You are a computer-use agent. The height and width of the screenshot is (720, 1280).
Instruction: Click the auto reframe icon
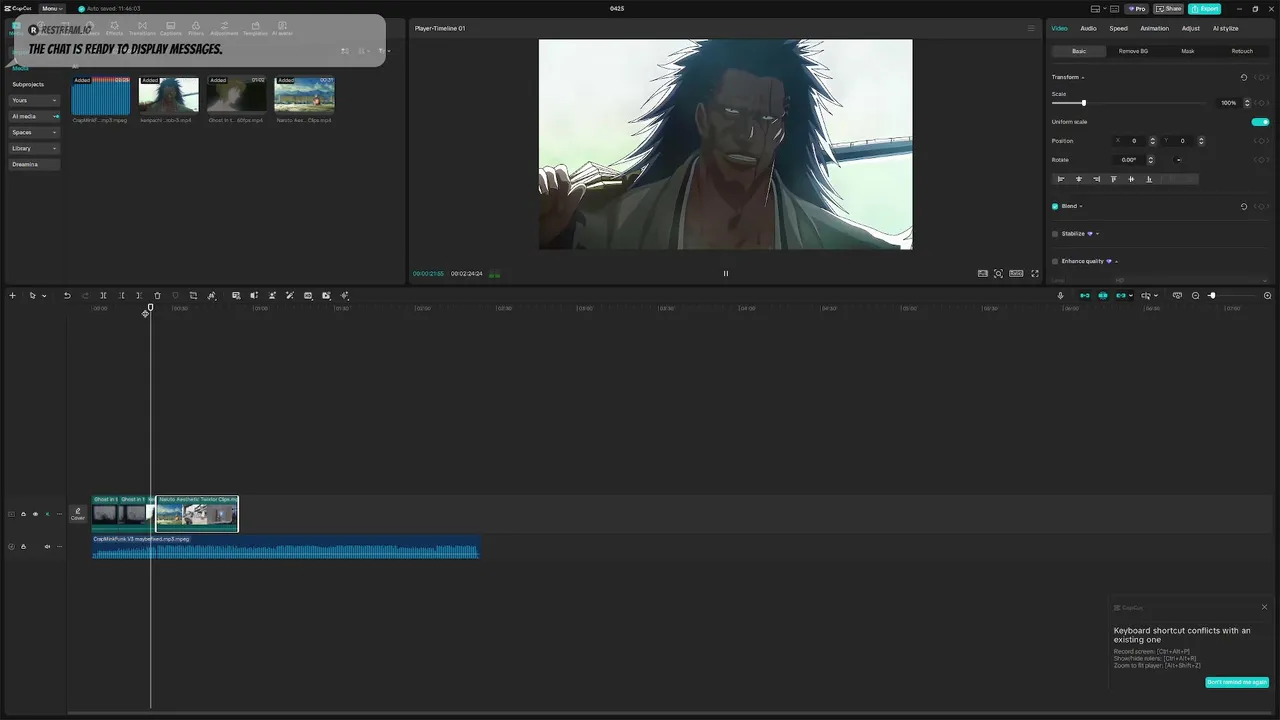click(x=308, y=296)
